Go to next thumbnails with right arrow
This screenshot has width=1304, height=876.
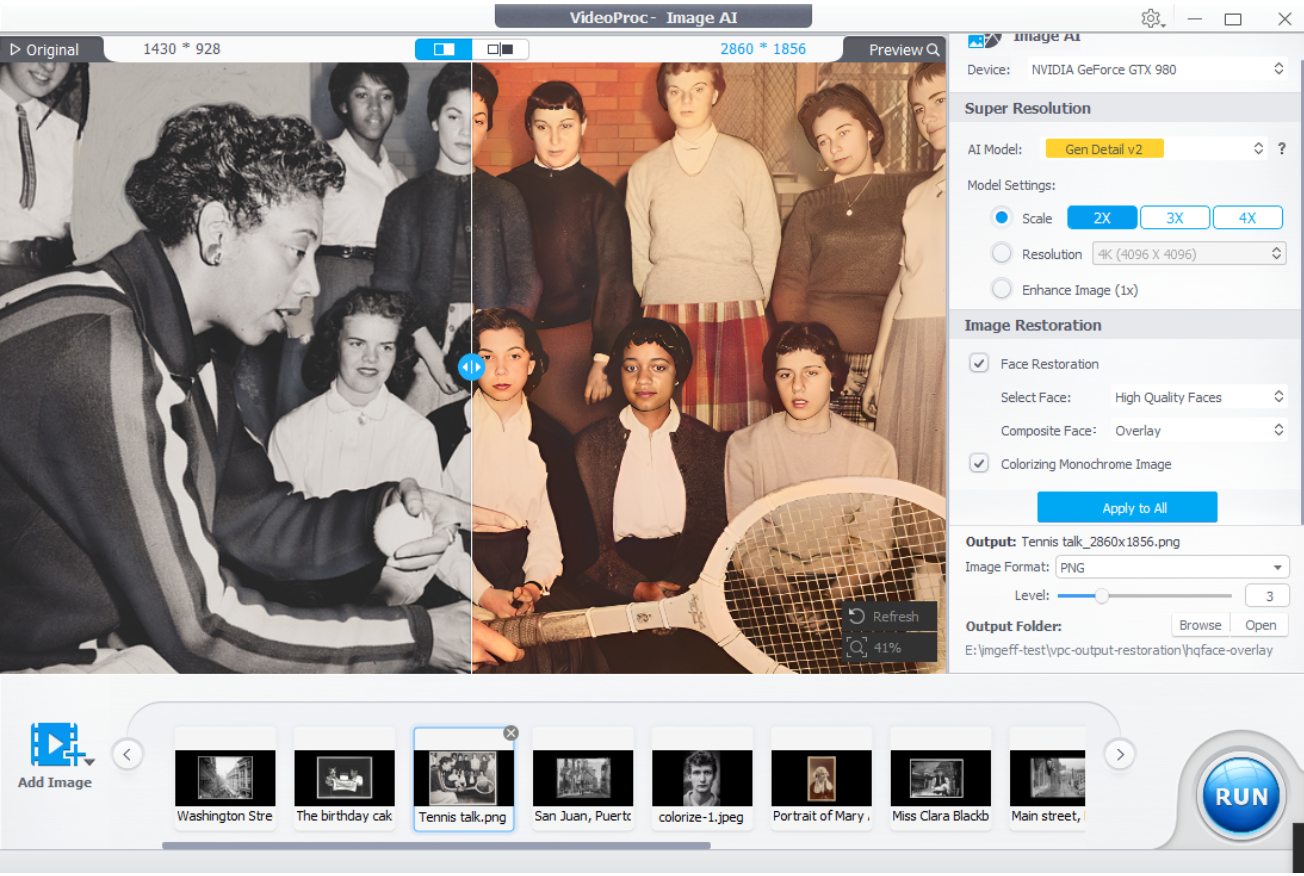[x=1120, y=754]
